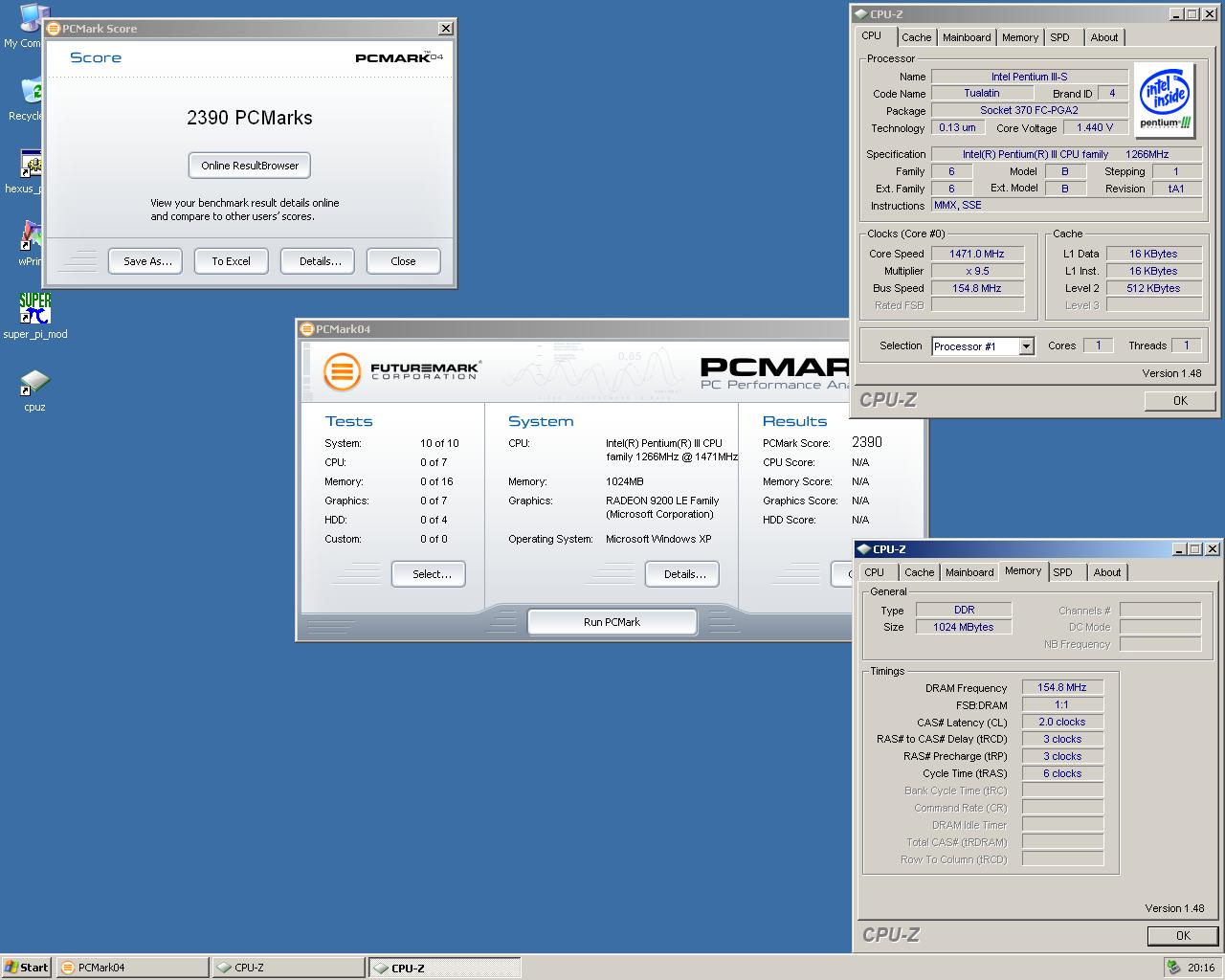Select the wPrime desktop icon
This screenshot has height=980, width=1225.
(x=33, y=236)
